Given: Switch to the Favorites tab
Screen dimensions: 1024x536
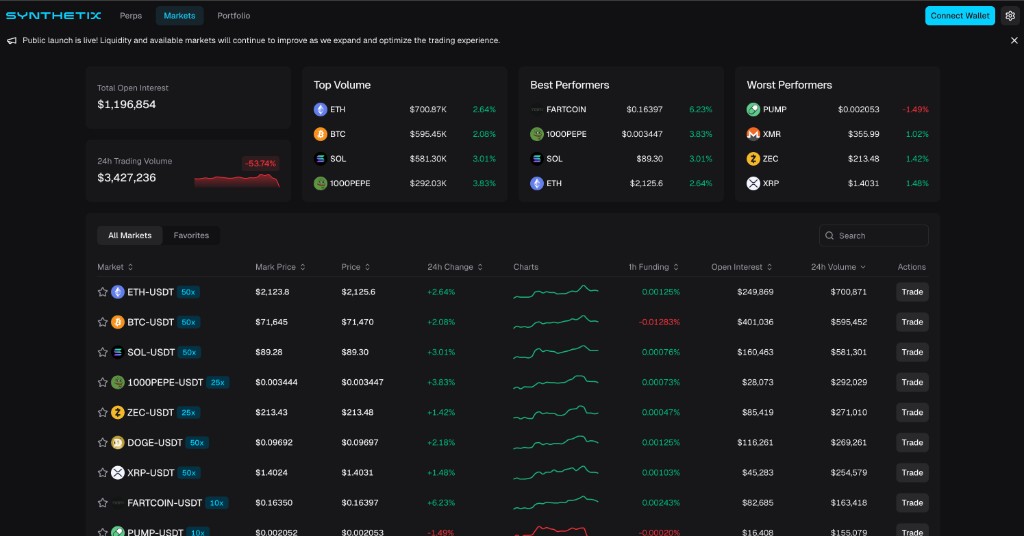Looking at the screenshot, I should point(191,236).
